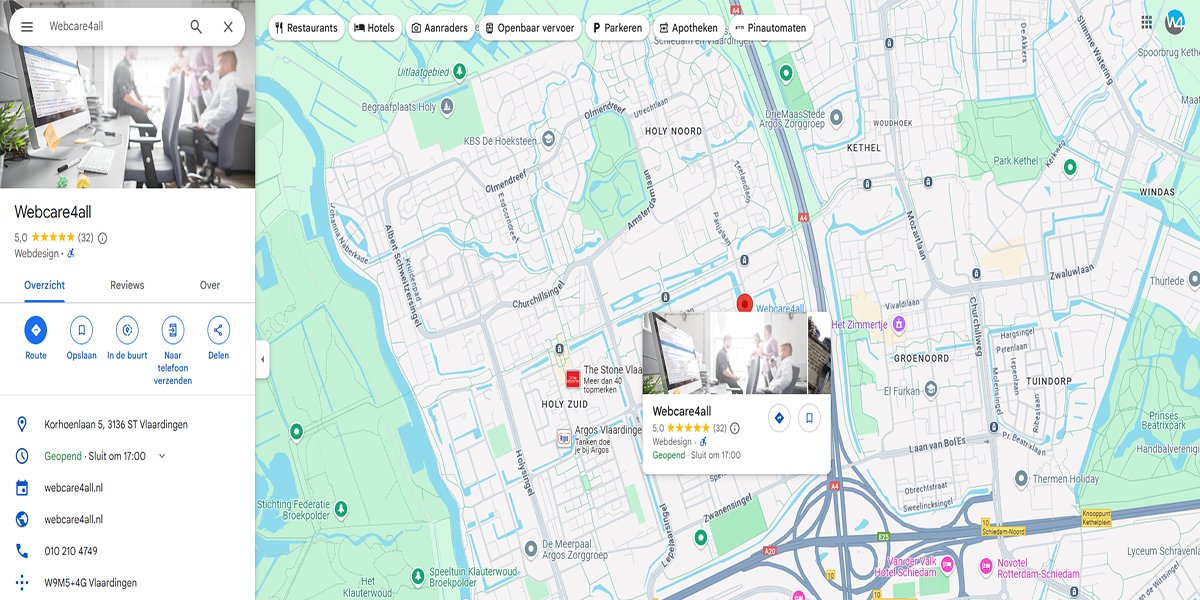Select the Pinautomaten filter chip

(x=770, y=28)
